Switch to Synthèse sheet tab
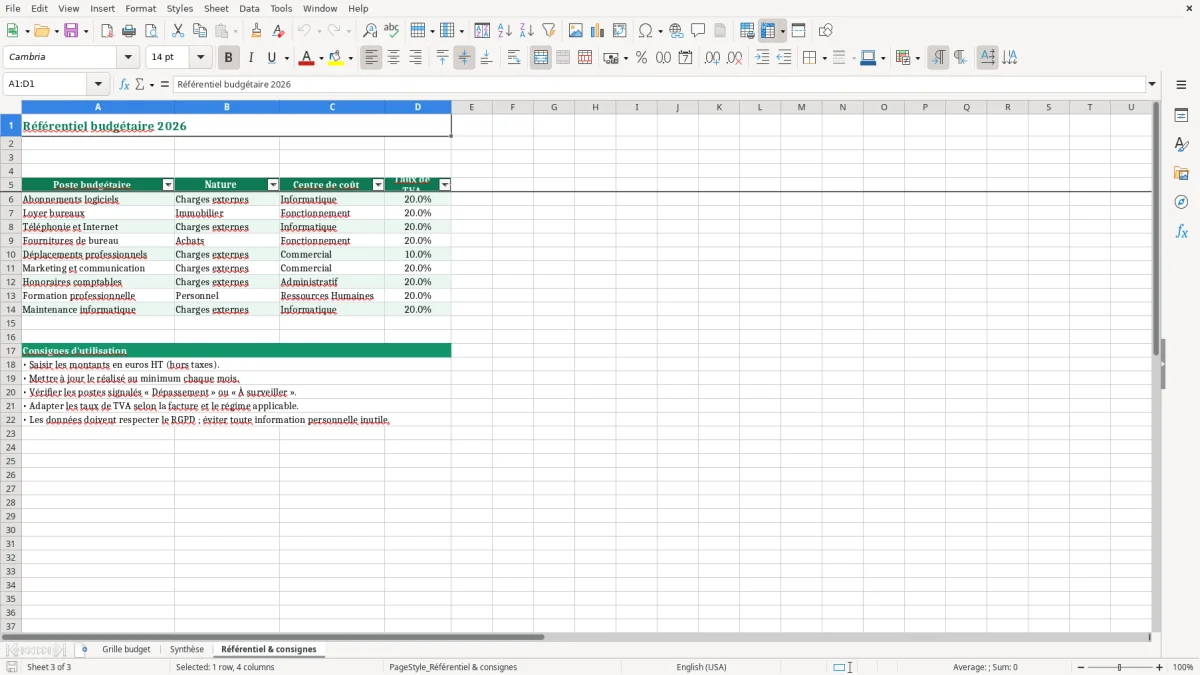Screen dimensions: 1200x675 click(x=187, y=650)
